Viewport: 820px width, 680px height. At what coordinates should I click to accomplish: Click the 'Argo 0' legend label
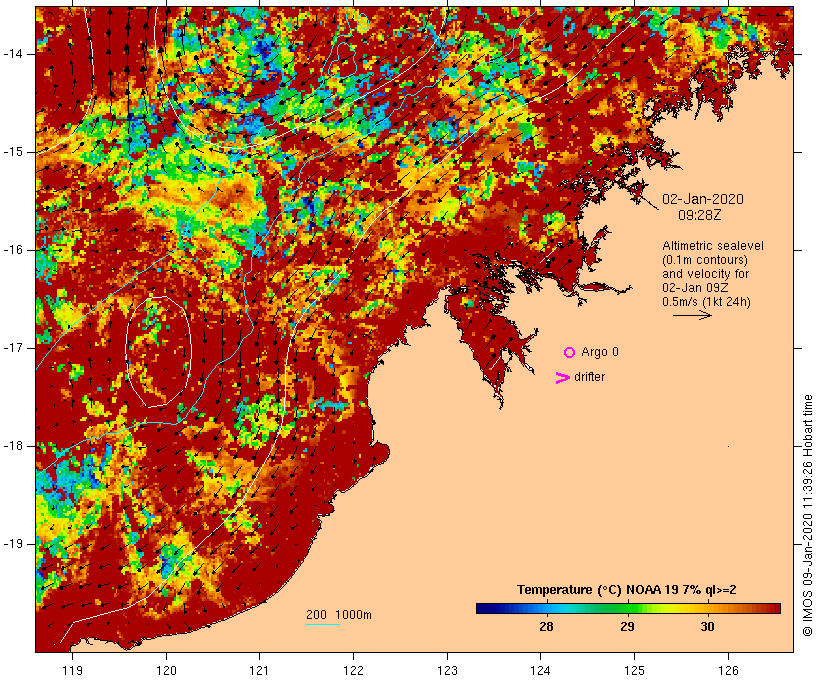pos(600,352)
